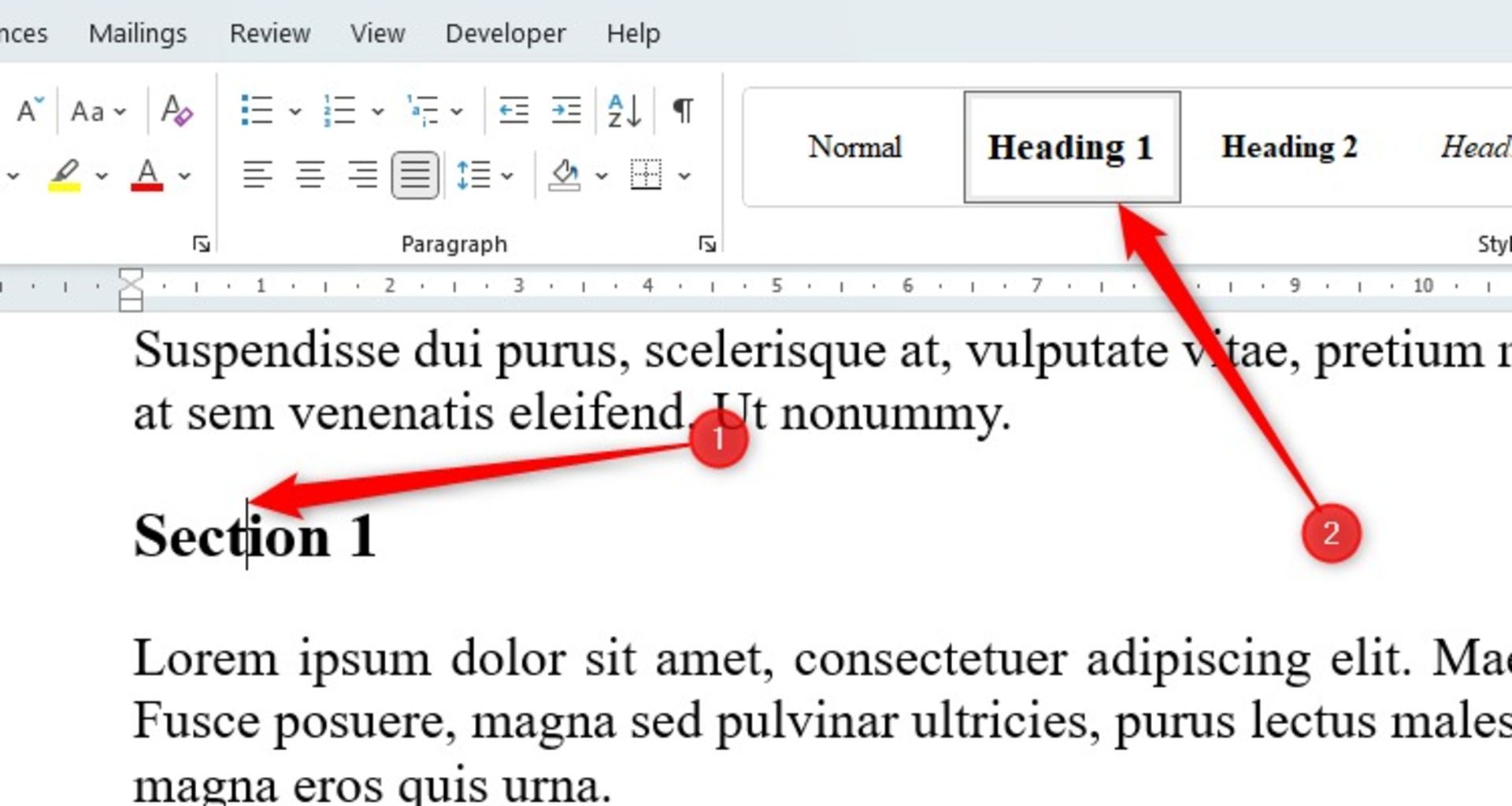Increase the paragraph indent
The width and height of the screenshot is (1512, 806).
566,110
